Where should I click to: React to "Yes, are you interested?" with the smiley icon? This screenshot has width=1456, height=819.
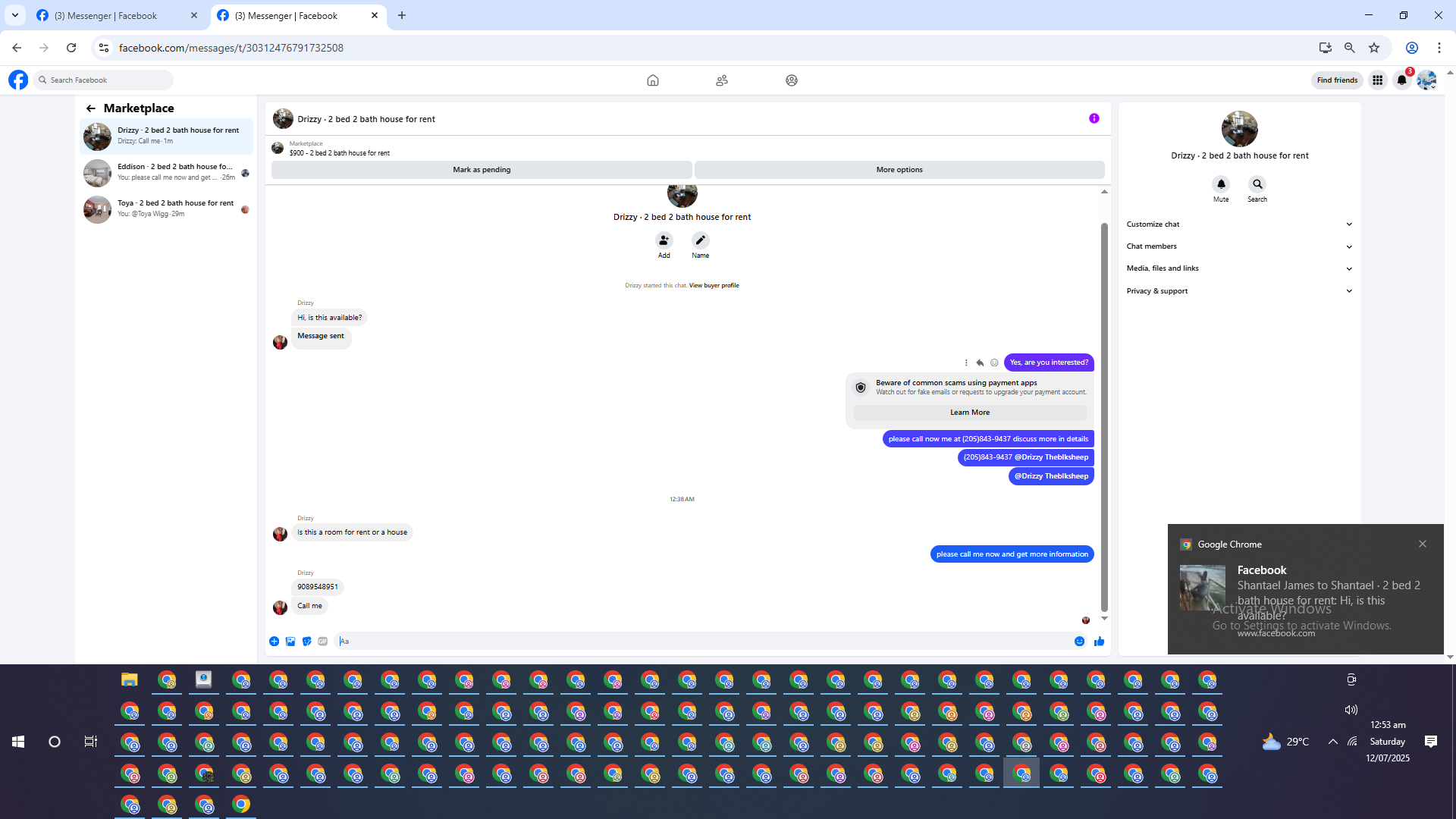coord(994,362)
